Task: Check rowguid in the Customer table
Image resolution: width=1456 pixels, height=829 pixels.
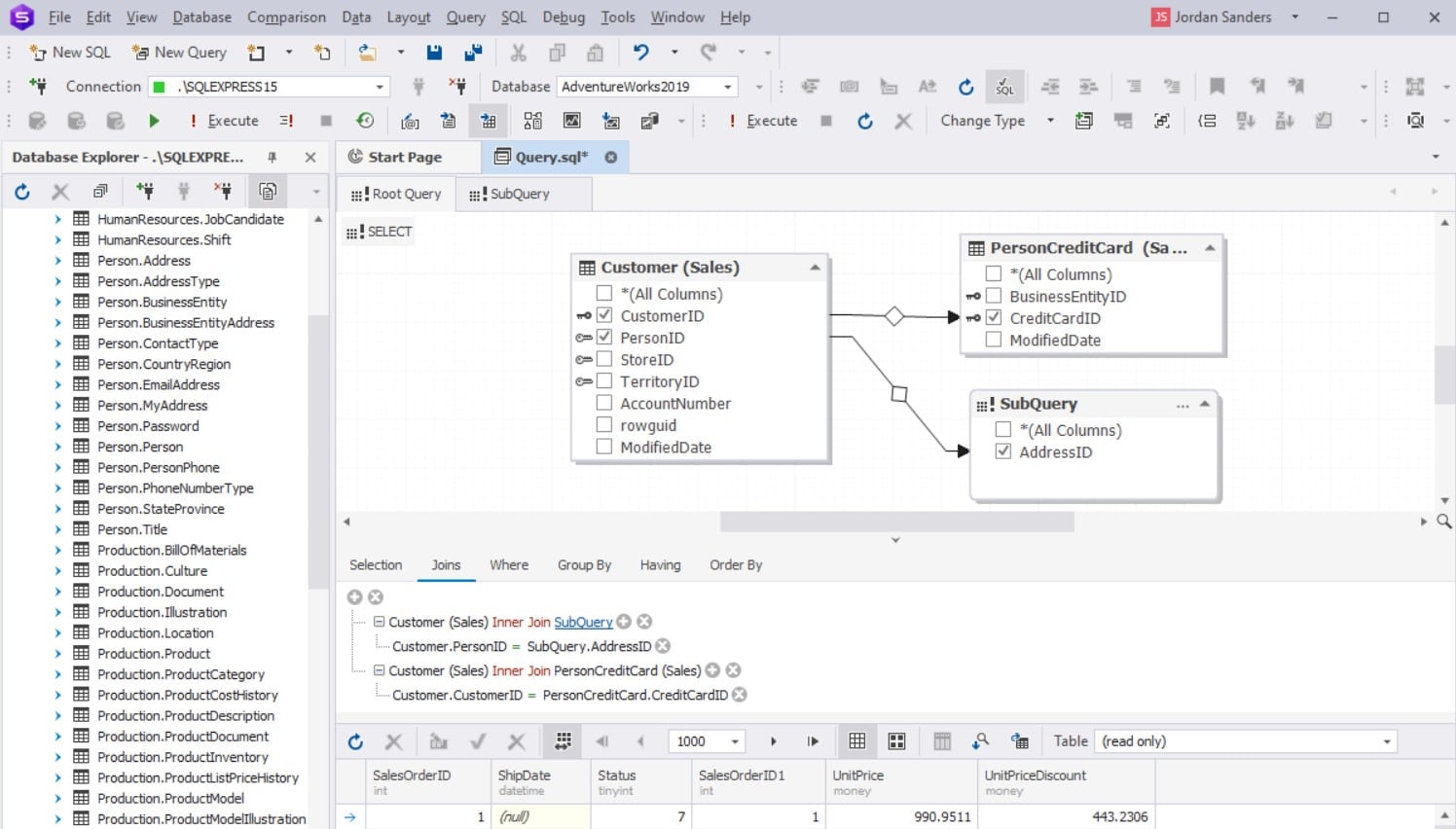Action: pos(604,425)
